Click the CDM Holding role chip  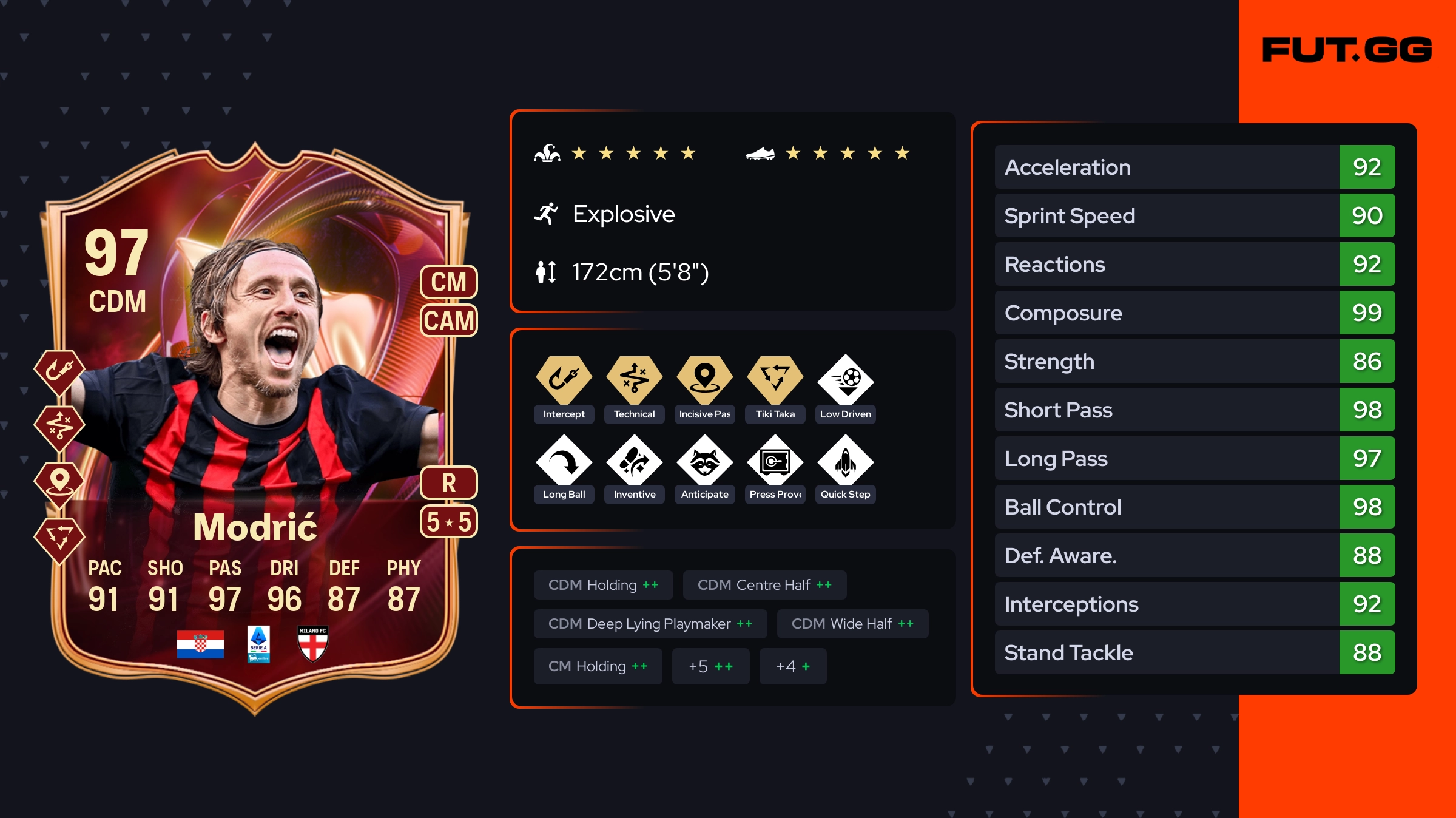(603, 585)
